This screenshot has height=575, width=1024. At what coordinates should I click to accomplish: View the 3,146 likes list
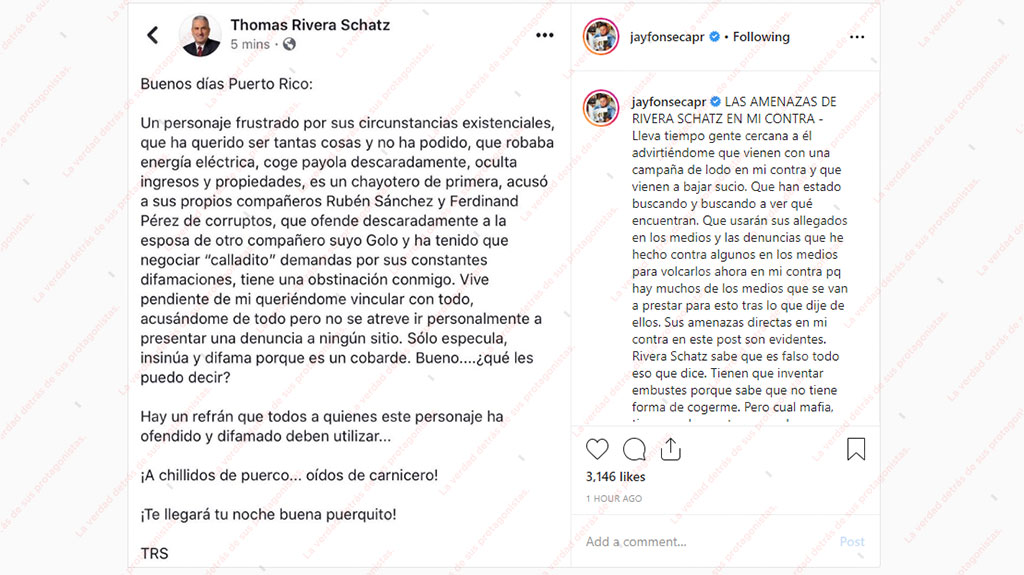(616, 477)
